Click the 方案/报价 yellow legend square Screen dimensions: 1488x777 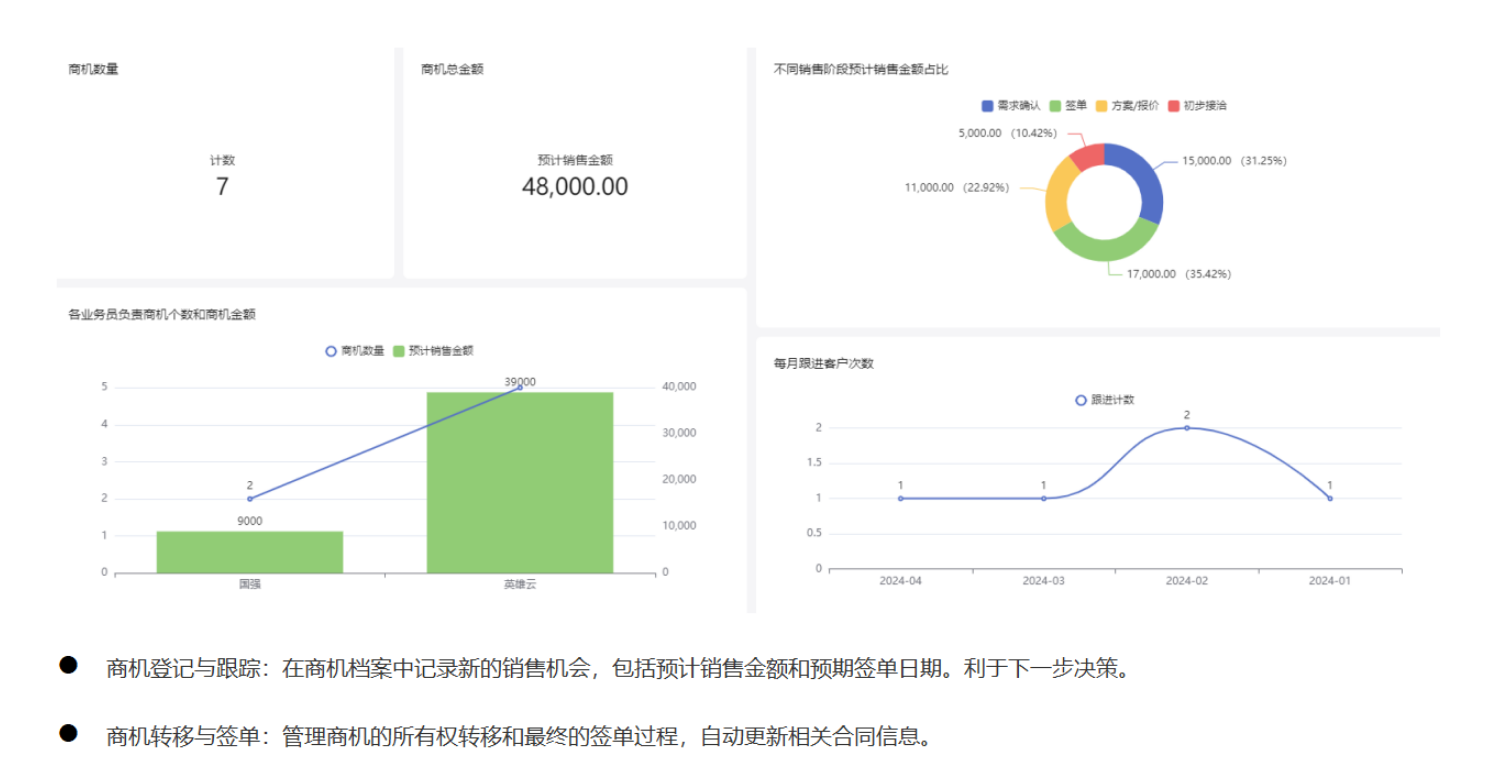[1101, 105]
